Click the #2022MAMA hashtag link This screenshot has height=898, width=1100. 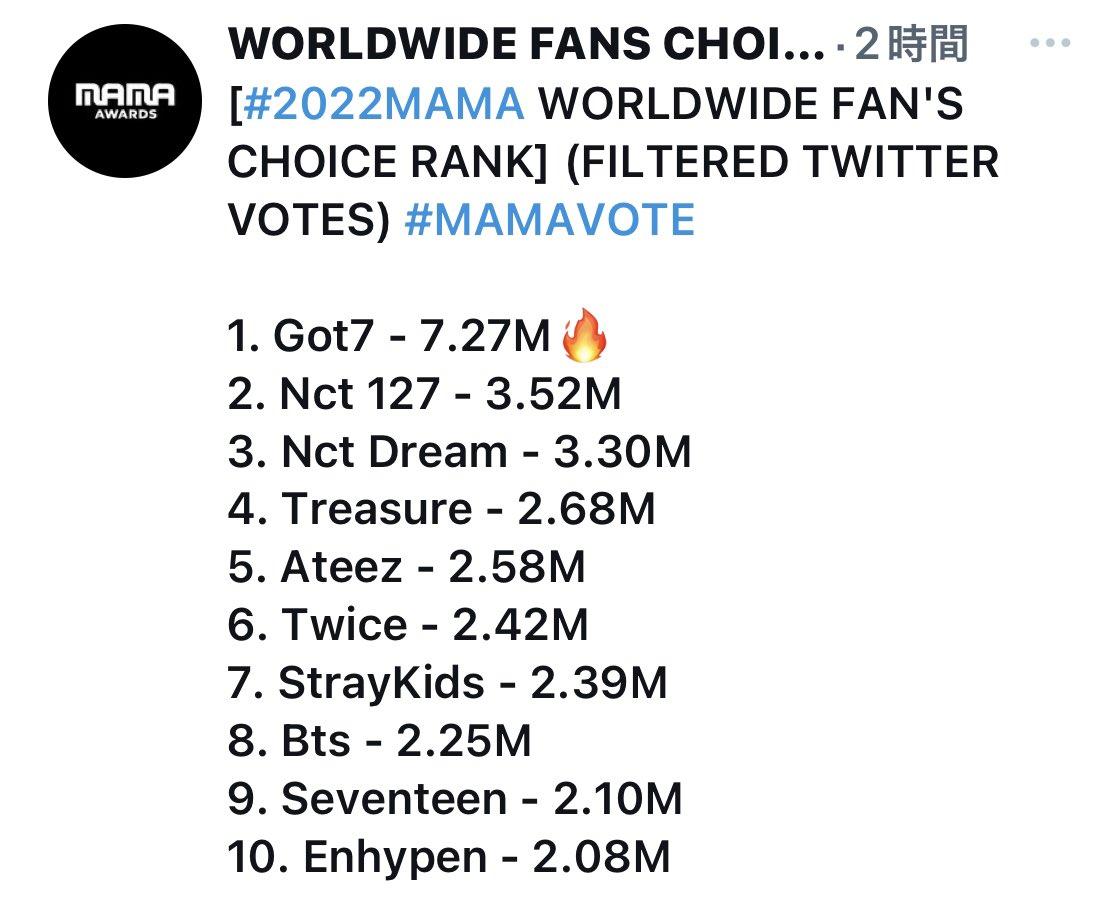click(384, 104)
